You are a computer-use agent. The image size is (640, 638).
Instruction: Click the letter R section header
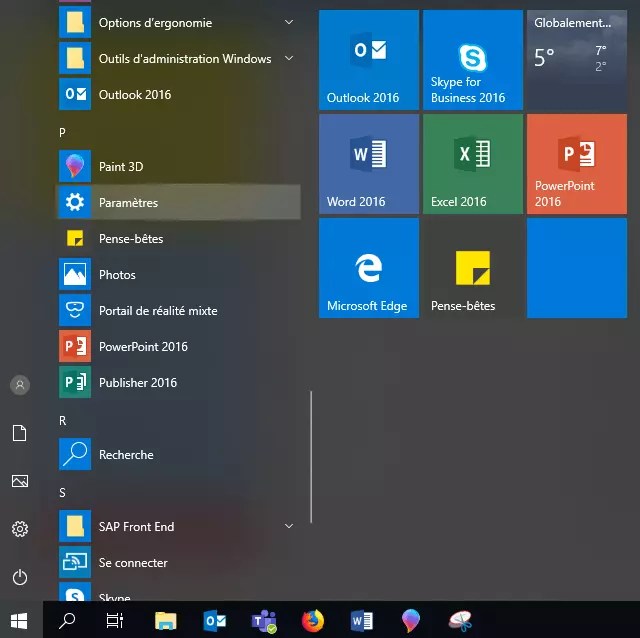(x=62, y=420)
